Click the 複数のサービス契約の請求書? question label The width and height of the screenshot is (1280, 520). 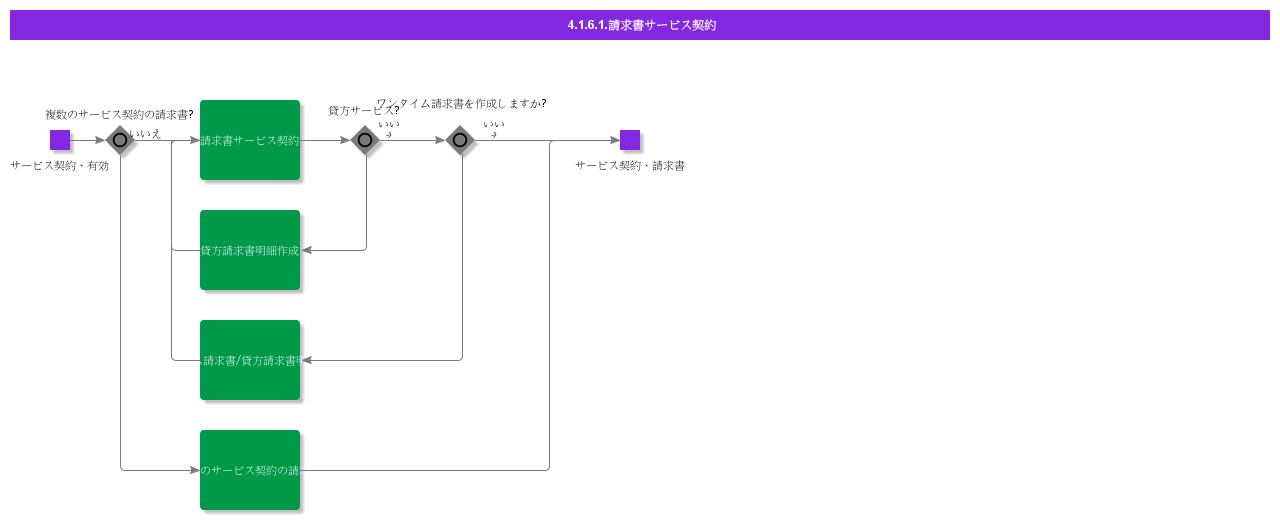(119, 115)
